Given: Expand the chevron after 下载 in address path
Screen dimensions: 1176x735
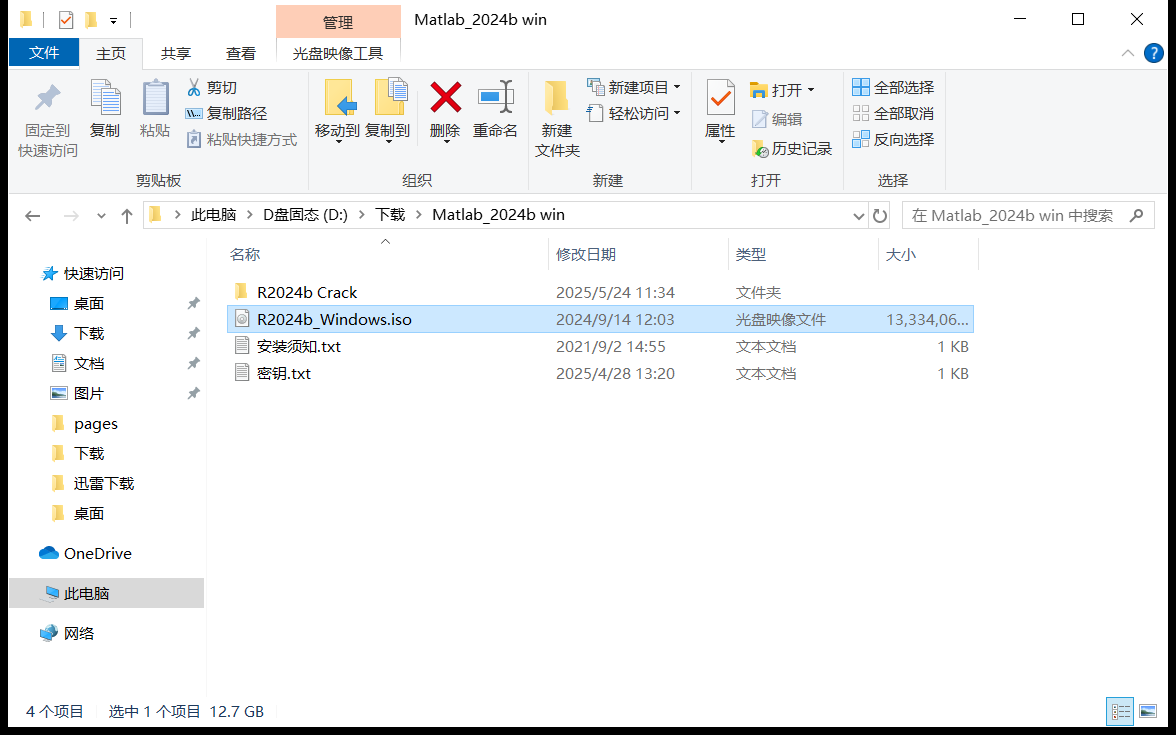Looking at the screenshot, I should pos(418,215).
